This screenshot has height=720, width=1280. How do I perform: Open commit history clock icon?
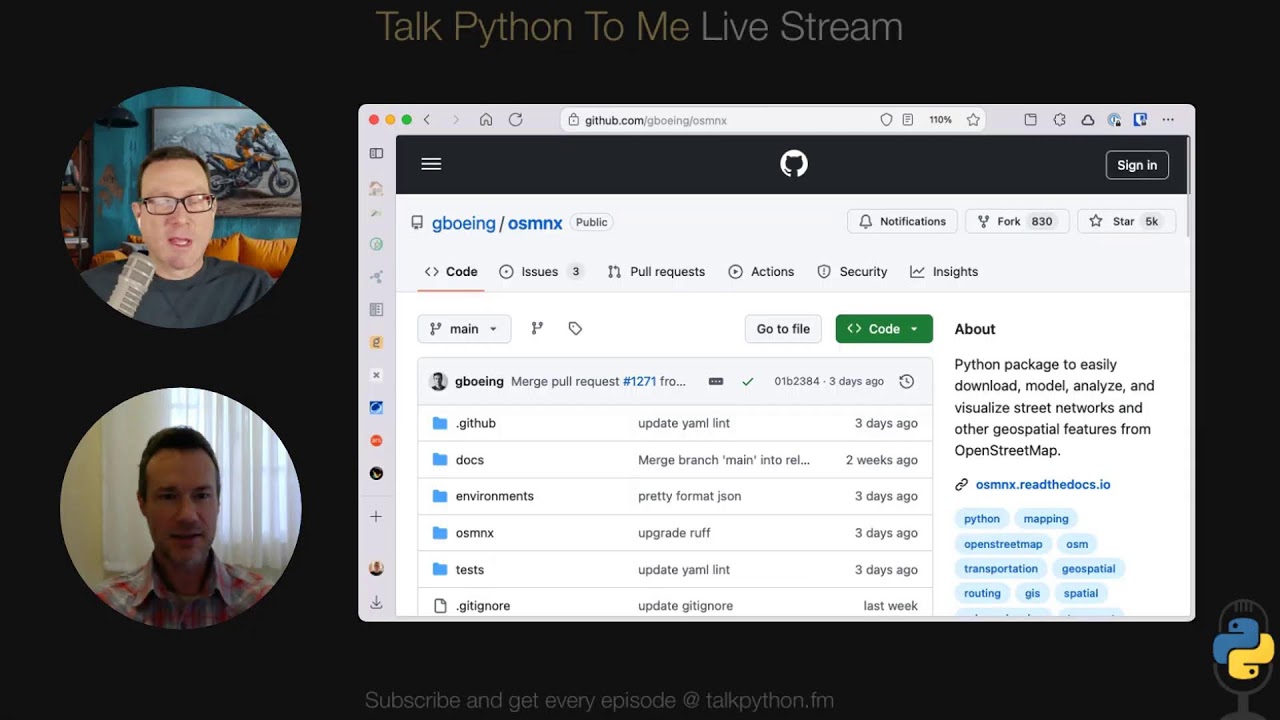point(906,381)
